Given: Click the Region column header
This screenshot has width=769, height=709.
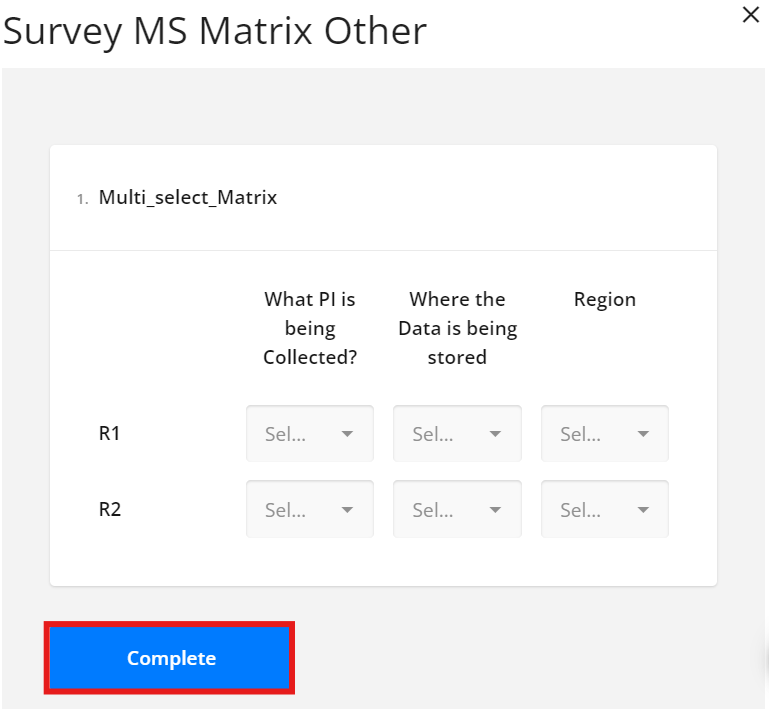Looking at the screenshot, I should pos(605,299).
